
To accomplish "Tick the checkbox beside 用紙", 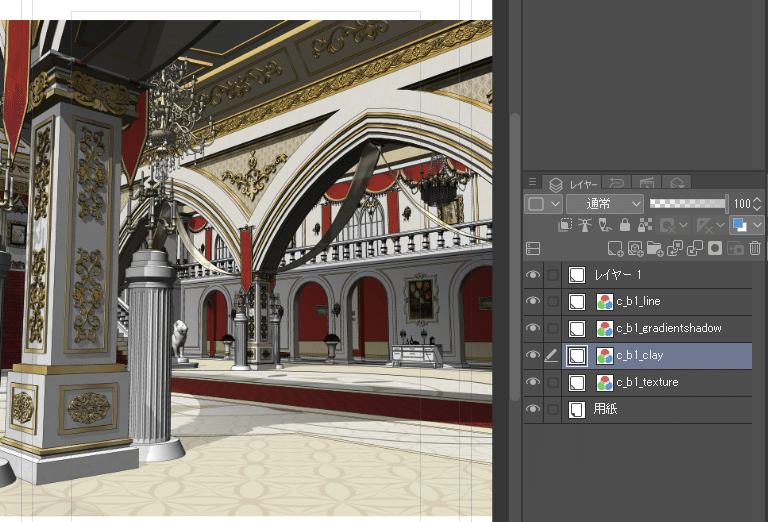I will point(552,409).
